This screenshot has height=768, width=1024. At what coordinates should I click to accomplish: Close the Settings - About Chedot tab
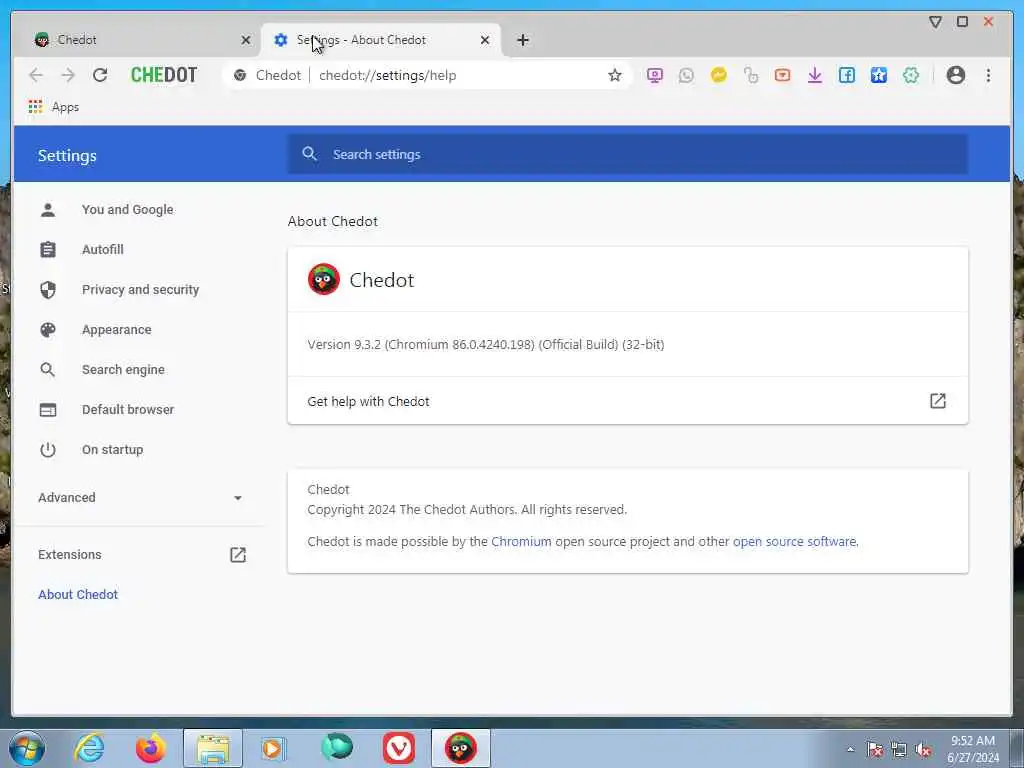coord(485,40)
